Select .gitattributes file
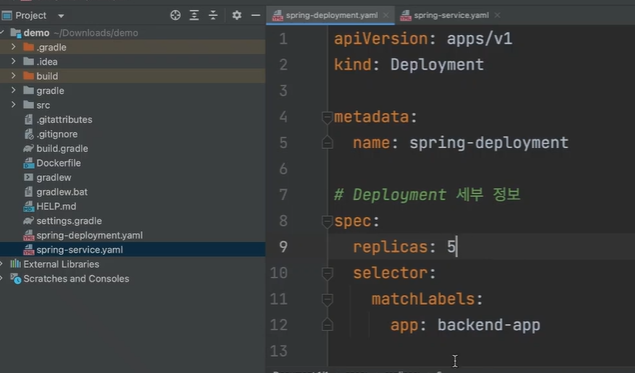 64,119
